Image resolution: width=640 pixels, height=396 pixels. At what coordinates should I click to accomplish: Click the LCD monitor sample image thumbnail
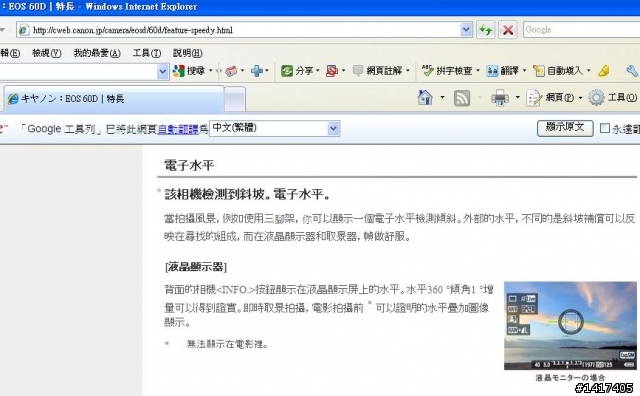[570, 325]
